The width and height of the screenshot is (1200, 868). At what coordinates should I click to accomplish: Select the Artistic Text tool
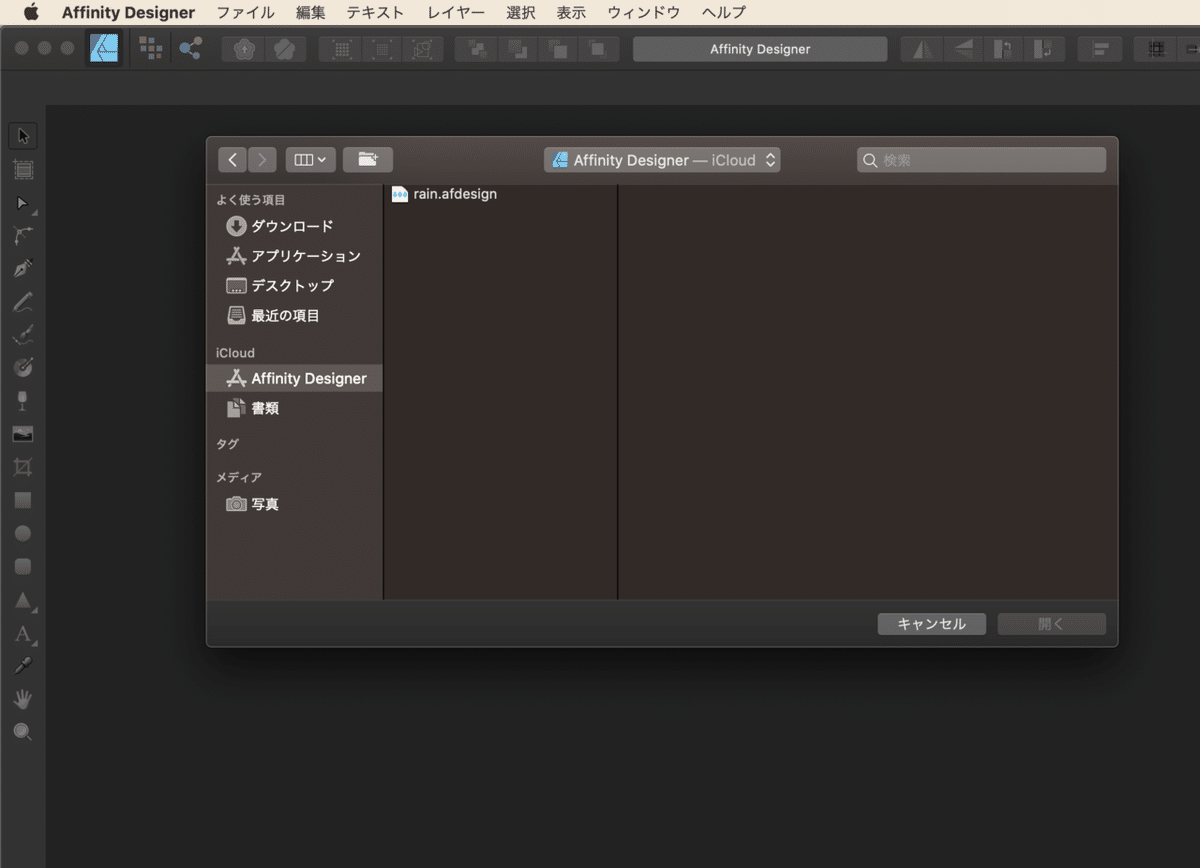point(23,634)
